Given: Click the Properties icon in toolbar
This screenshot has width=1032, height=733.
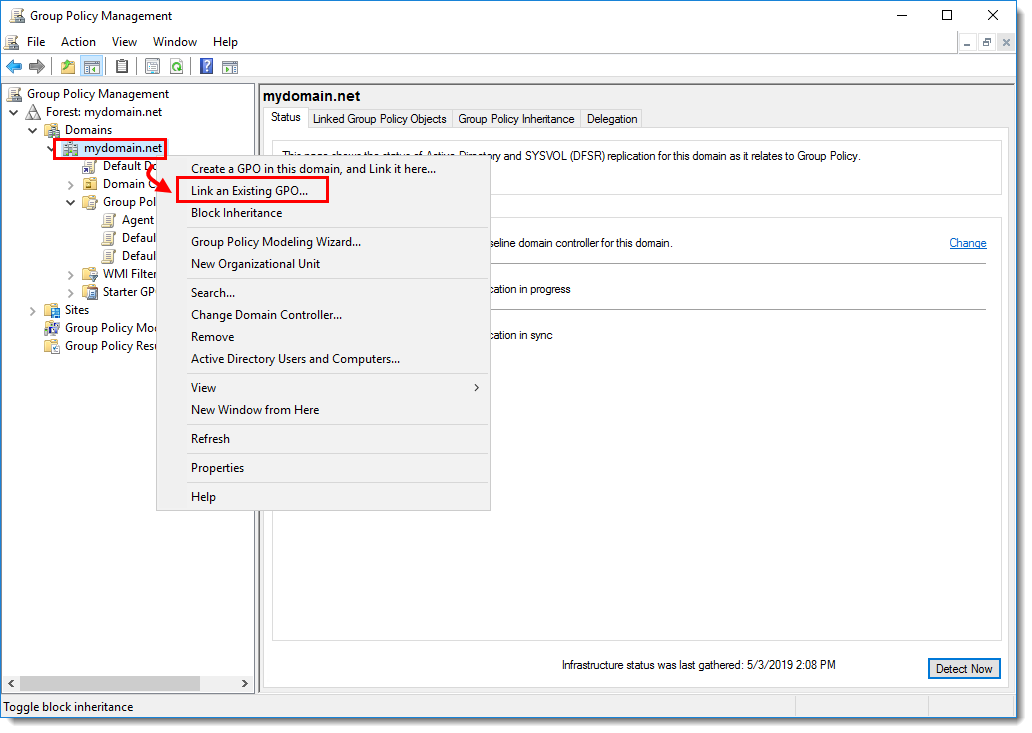Looking at the screenshot, I should (152, 67).
